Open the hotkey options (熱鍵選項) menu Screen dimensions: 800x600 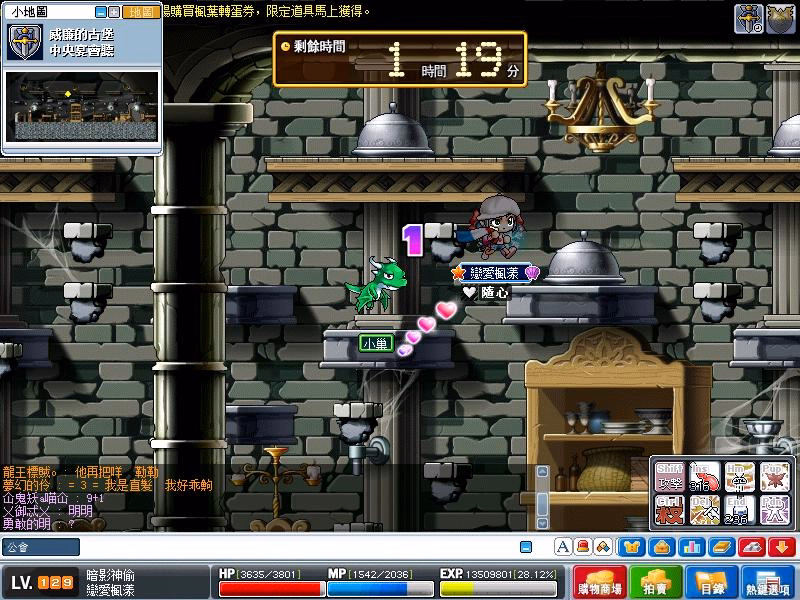click(x=770, y=583)
